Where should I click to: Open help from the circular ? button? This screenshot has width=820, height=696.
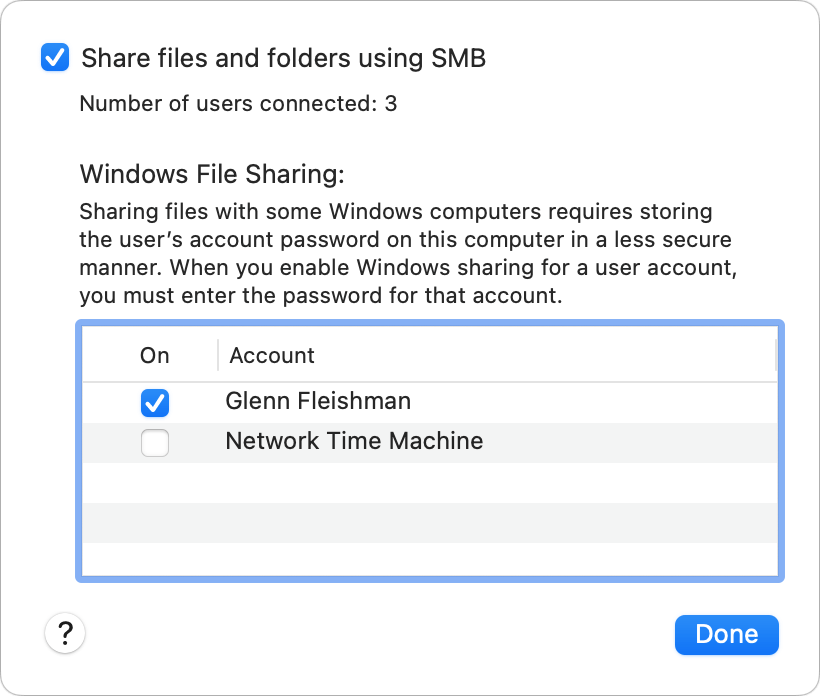(65, 633)
